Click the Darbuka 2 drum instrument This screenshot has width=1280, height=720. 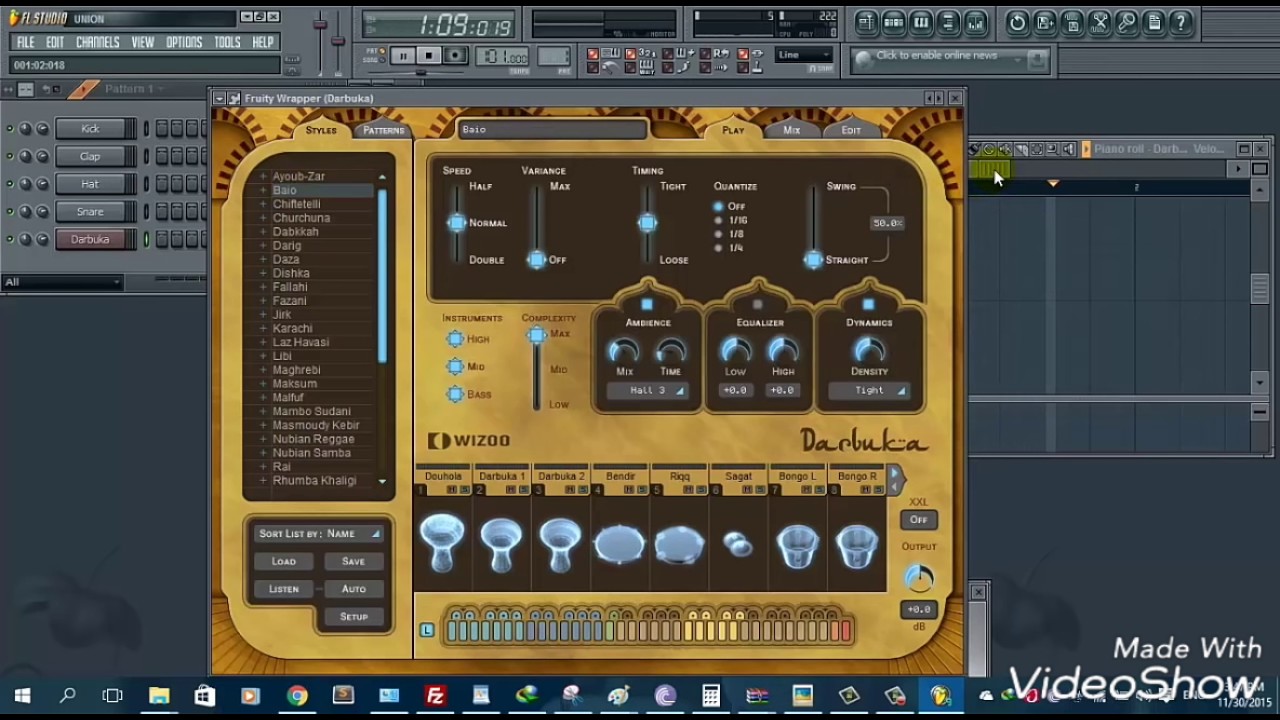coord(560,545)
